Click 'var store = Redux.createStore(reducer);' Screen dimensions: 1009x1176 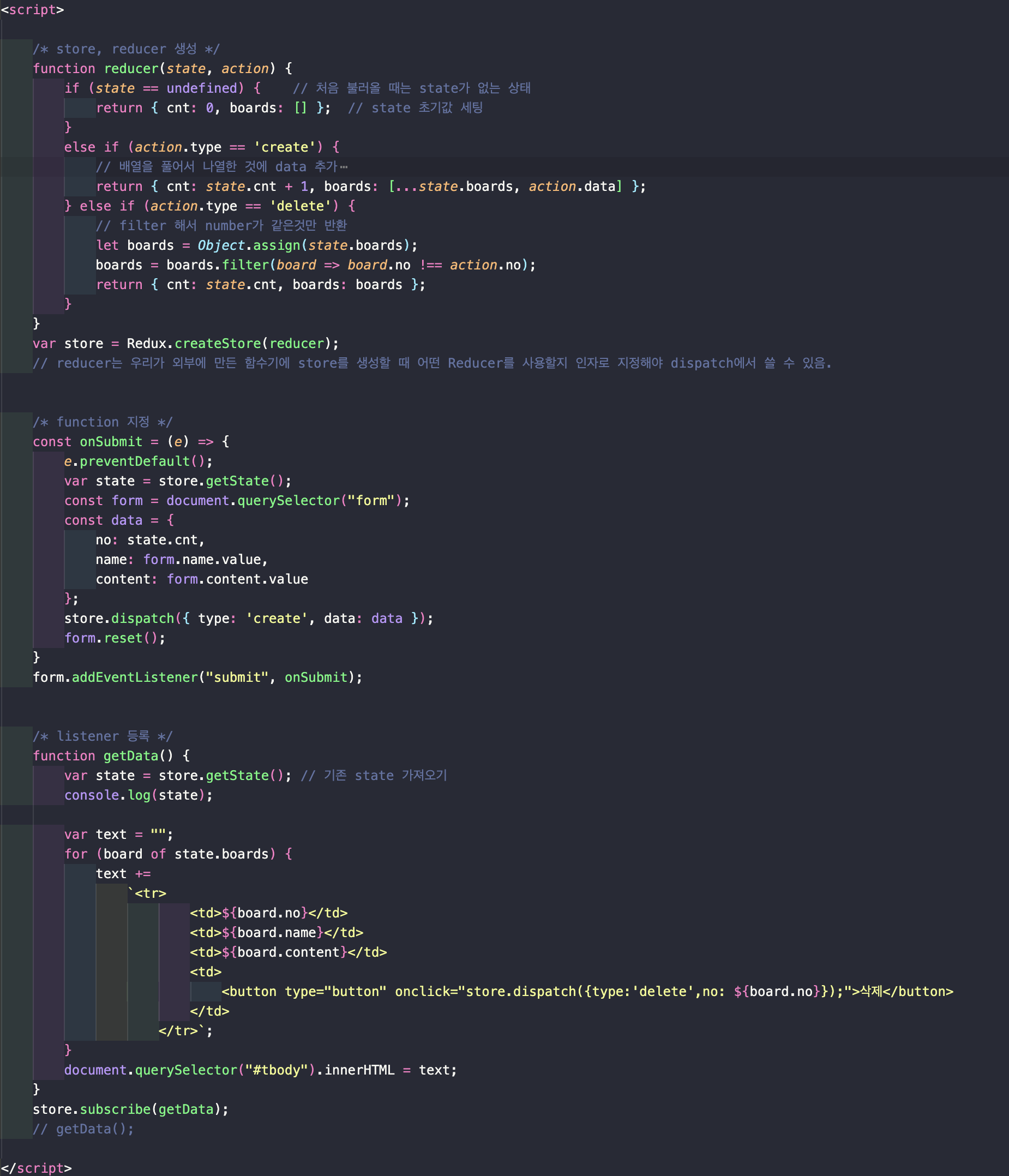click(186, 344)
